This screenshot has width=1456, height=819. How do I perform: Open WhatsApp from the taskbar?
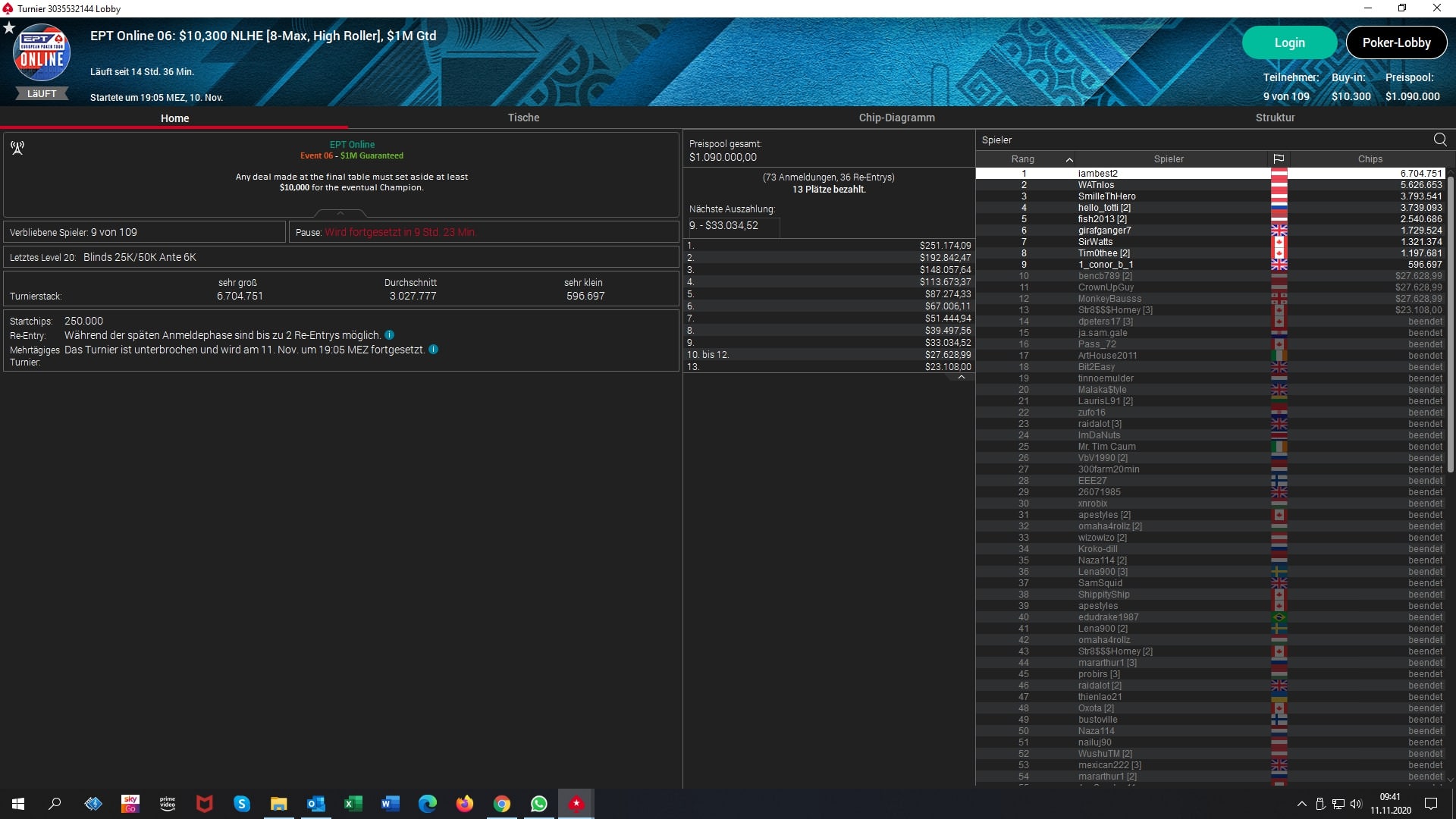[x=539, y=804]
